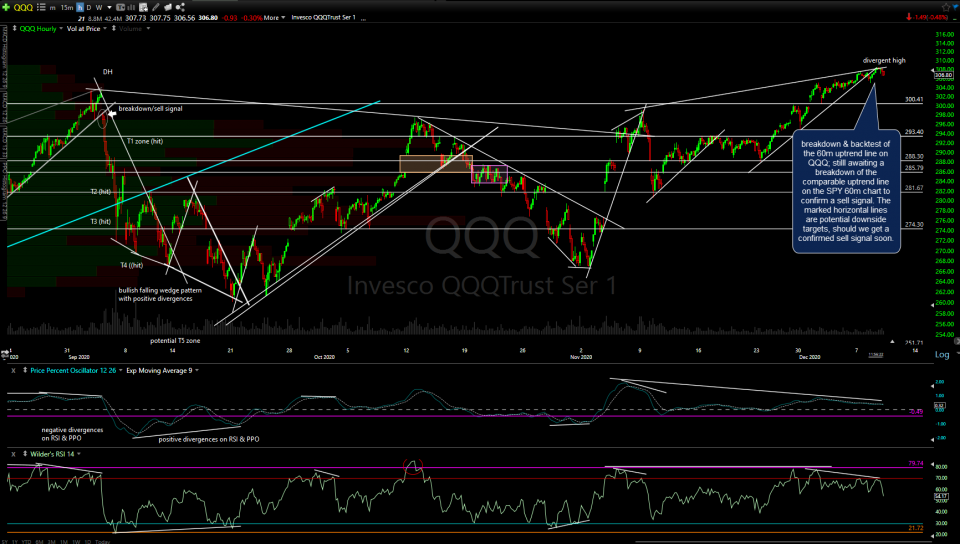Click the resize arrows beside QQQ Hourly
The width and height of the screenshot is (960, 544).
click(15, 28)
